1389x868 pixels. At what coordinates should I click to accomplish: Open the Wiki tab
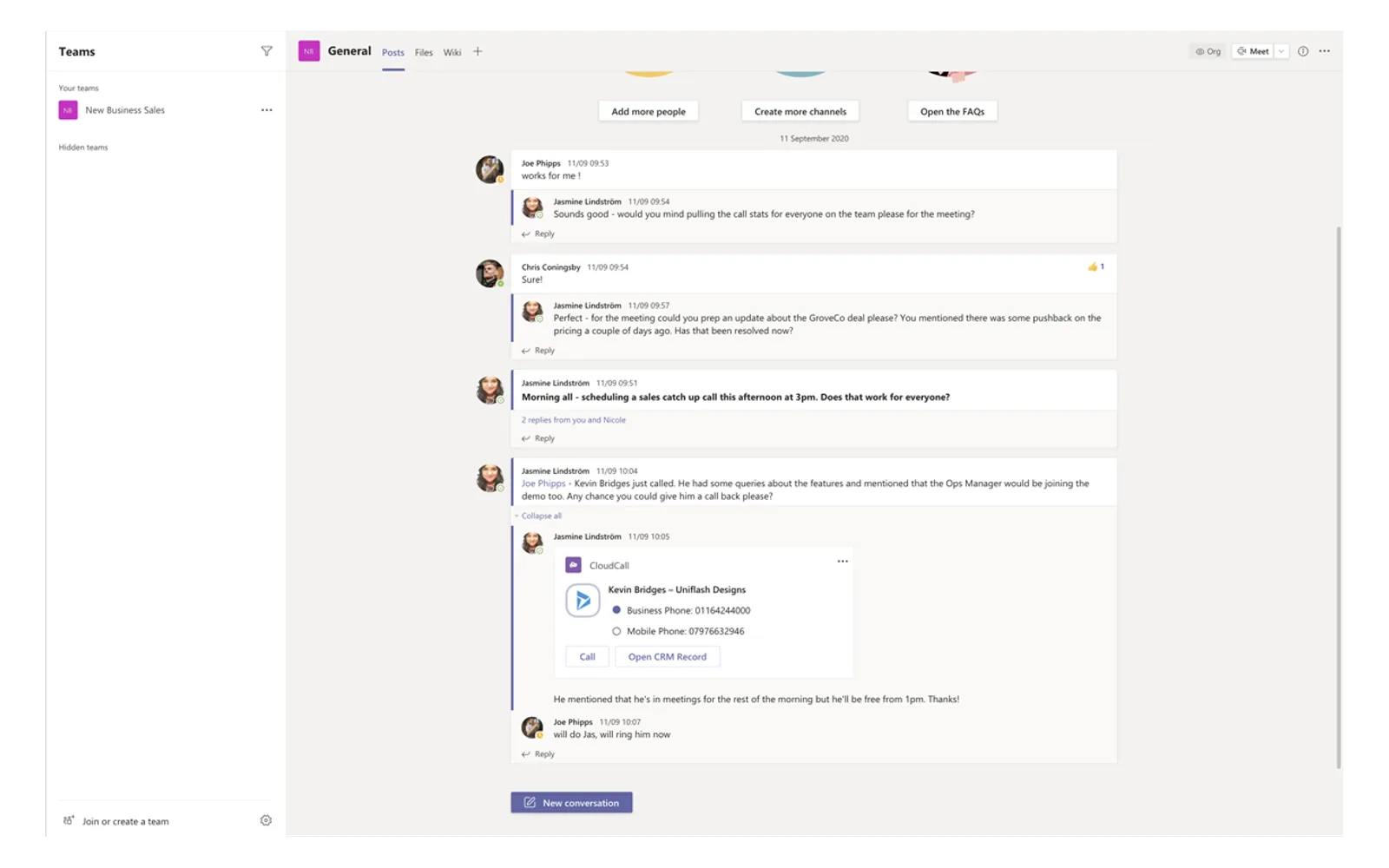click(452, 52)
